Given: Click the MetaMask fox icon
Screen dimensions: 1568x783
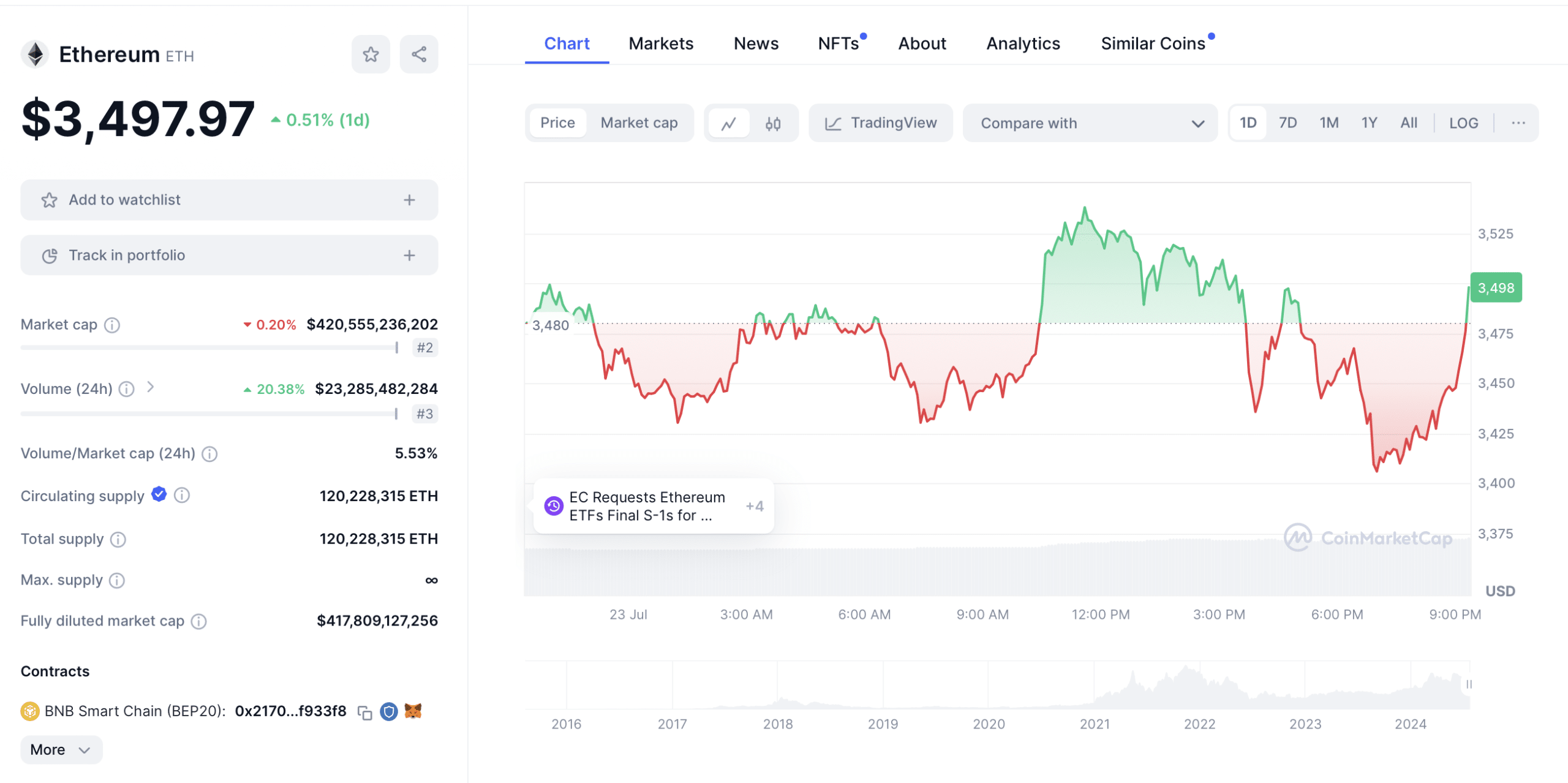Looking at the screenshot, I should click(413, 711).
